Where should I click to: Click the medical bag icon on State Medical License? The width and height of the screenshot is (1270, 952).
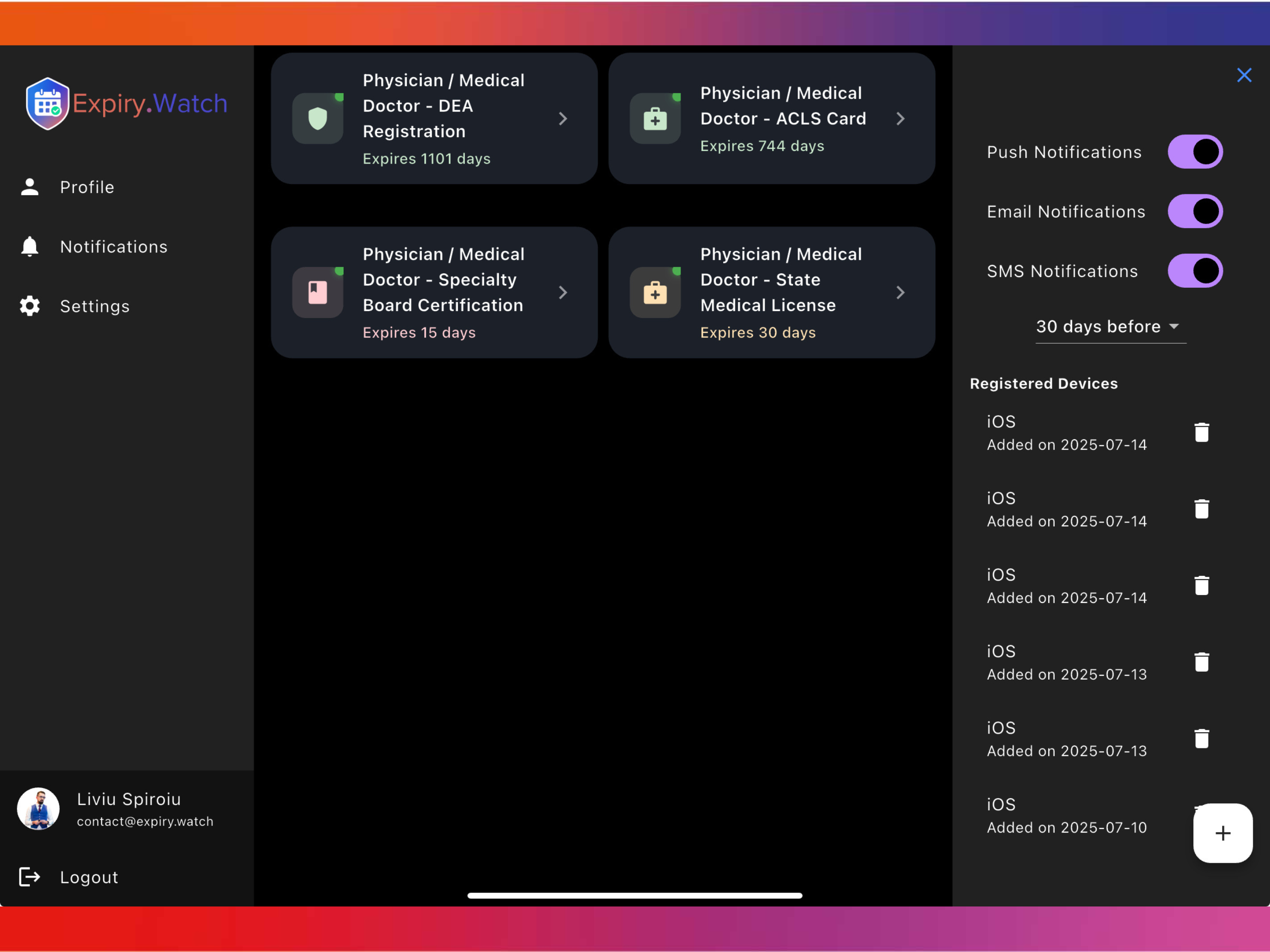tap(655, 292)
